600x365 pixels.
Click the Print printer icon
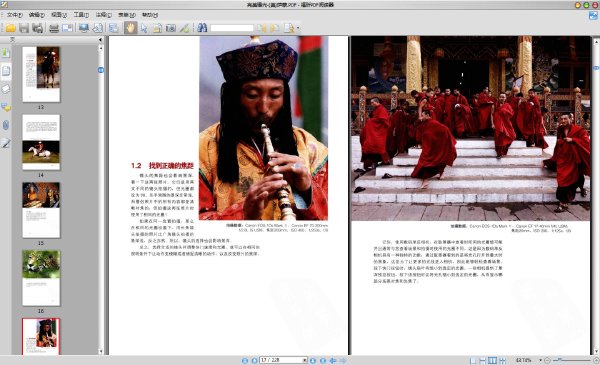coord(54,28)
